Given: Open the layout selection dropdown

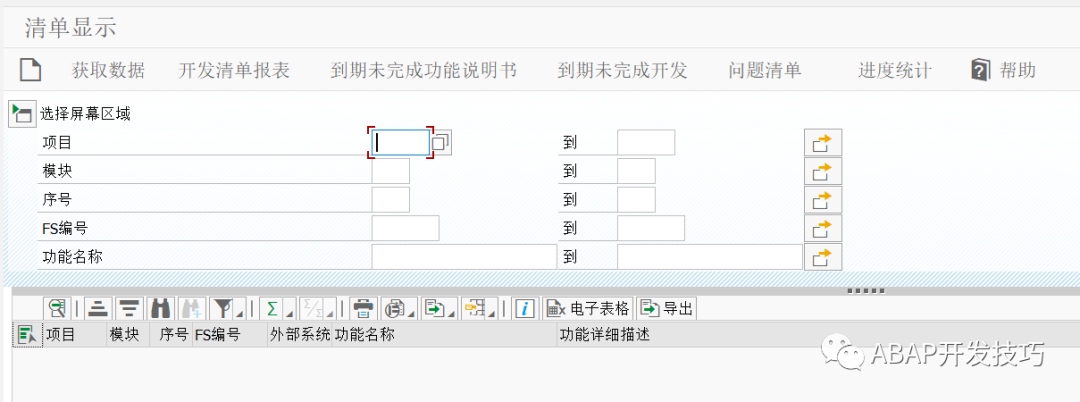Looking at the screenshot, I should [x=479, y=308].
